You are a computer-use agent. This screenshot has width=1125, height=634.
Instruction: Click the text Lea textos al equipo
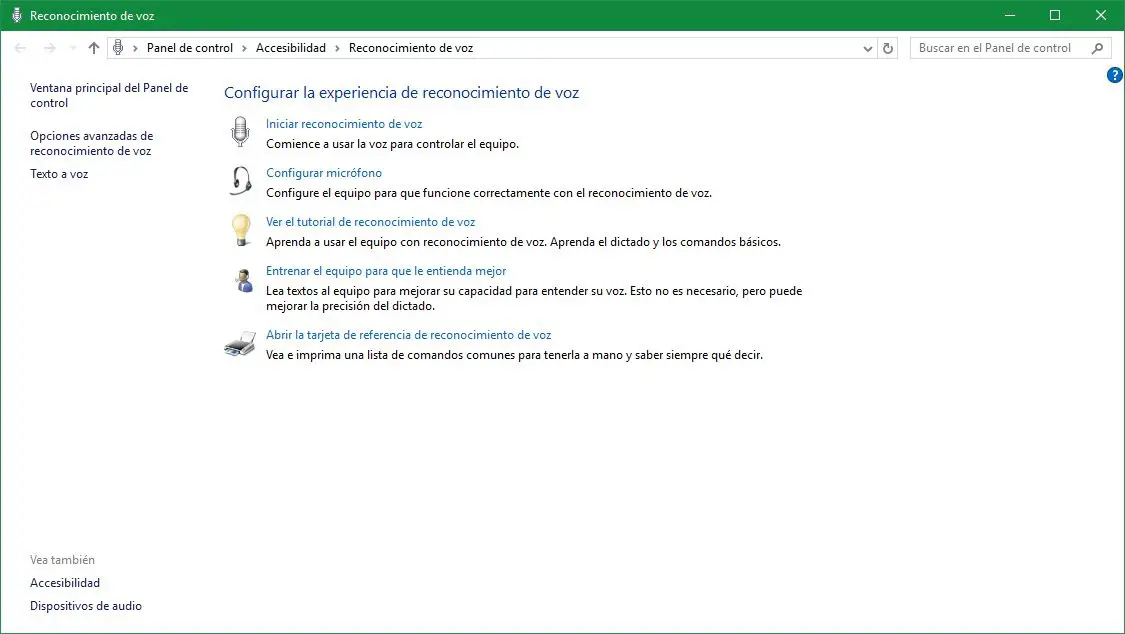pos(534,298)
